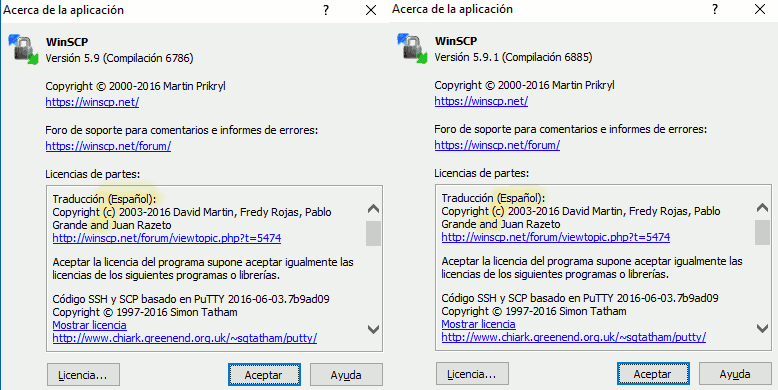Click the scrollbar thumb in left license box

pyautogui.click(x=373, y=234)
